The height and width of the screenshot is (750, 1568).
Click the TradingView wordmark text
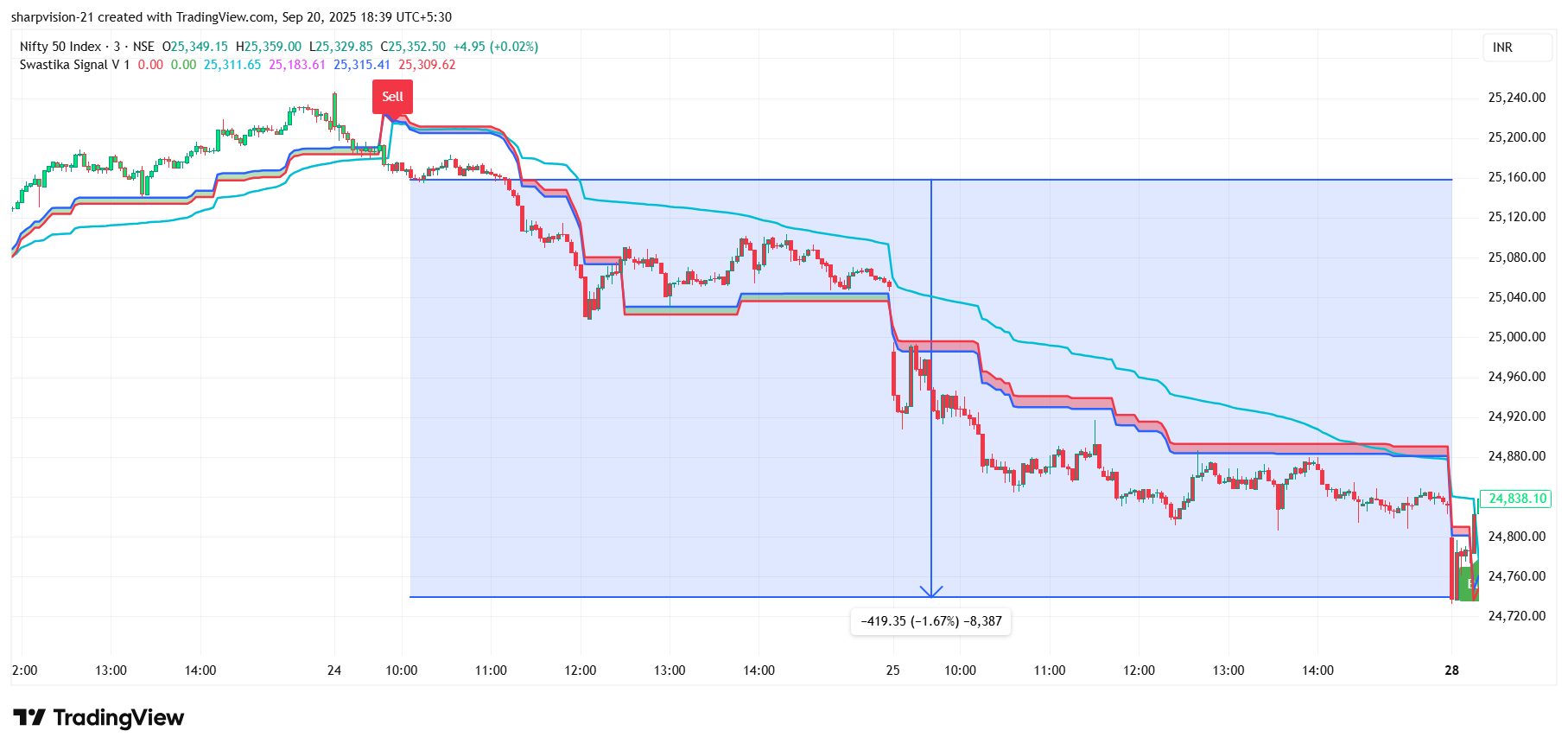pyautogui.click(x=118, y=717)
